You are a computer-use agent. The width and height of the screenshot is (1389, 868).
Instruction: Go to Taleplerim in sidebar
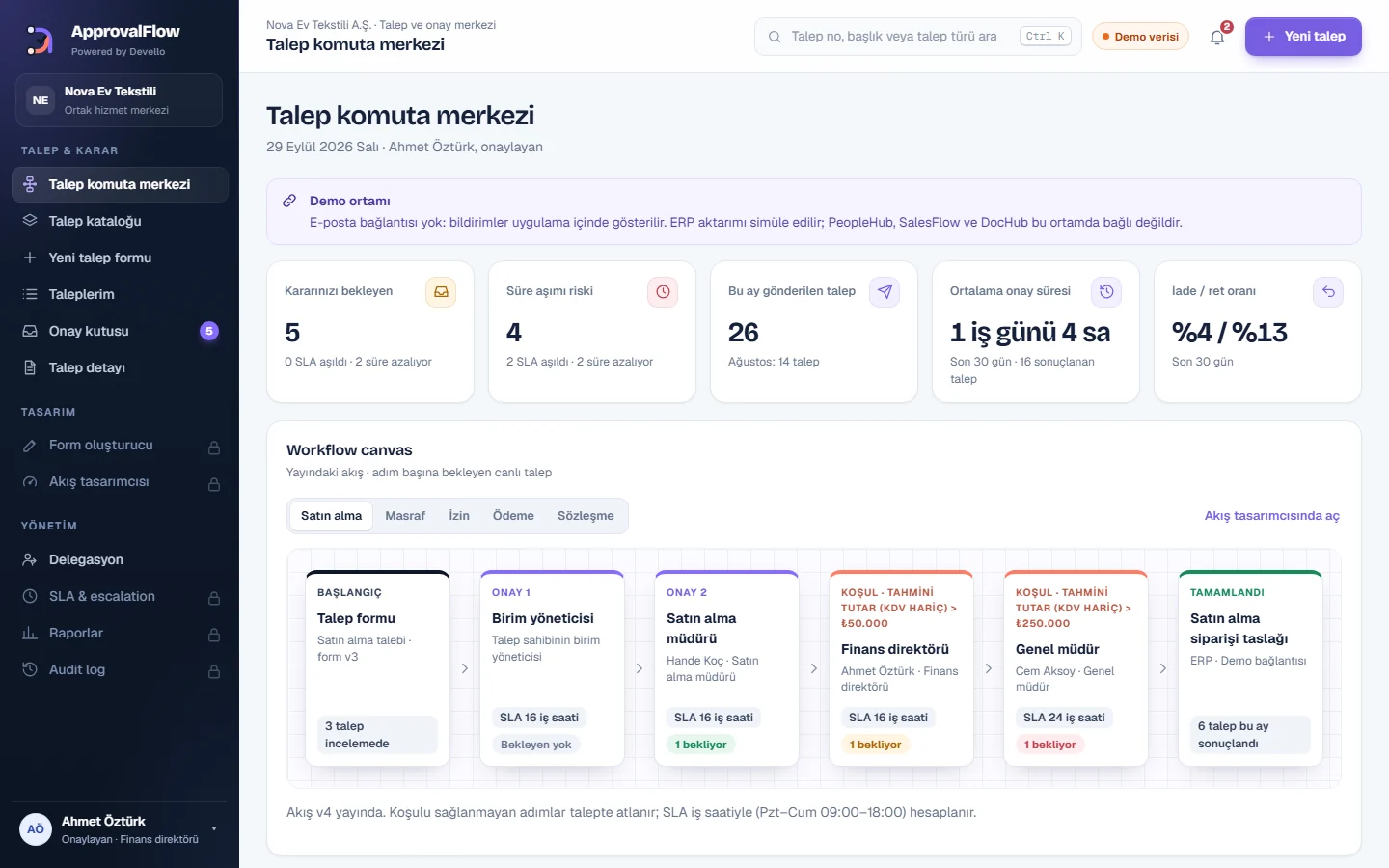[120, 294]
